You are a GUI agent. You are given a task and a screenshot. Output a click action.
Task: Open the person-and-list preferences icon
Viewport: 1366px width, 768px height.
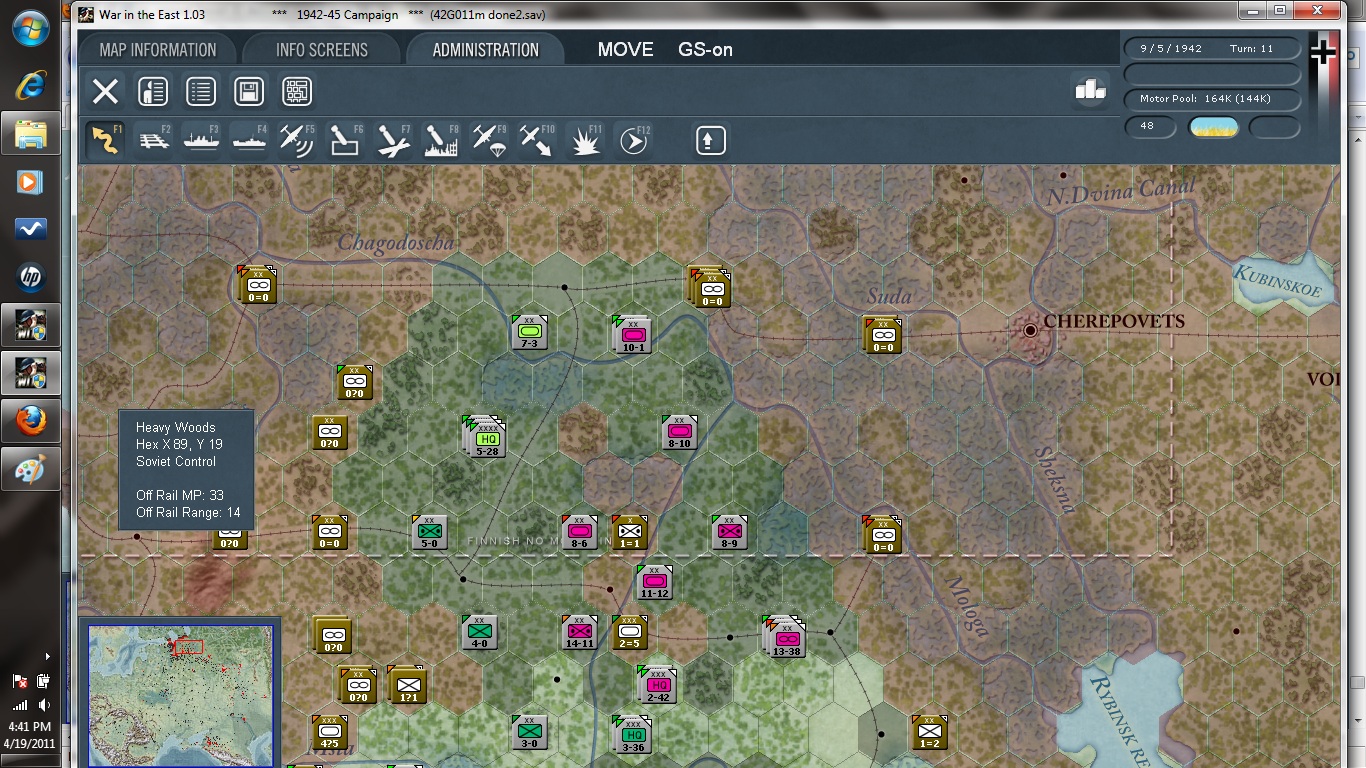[x=153, y=92]
